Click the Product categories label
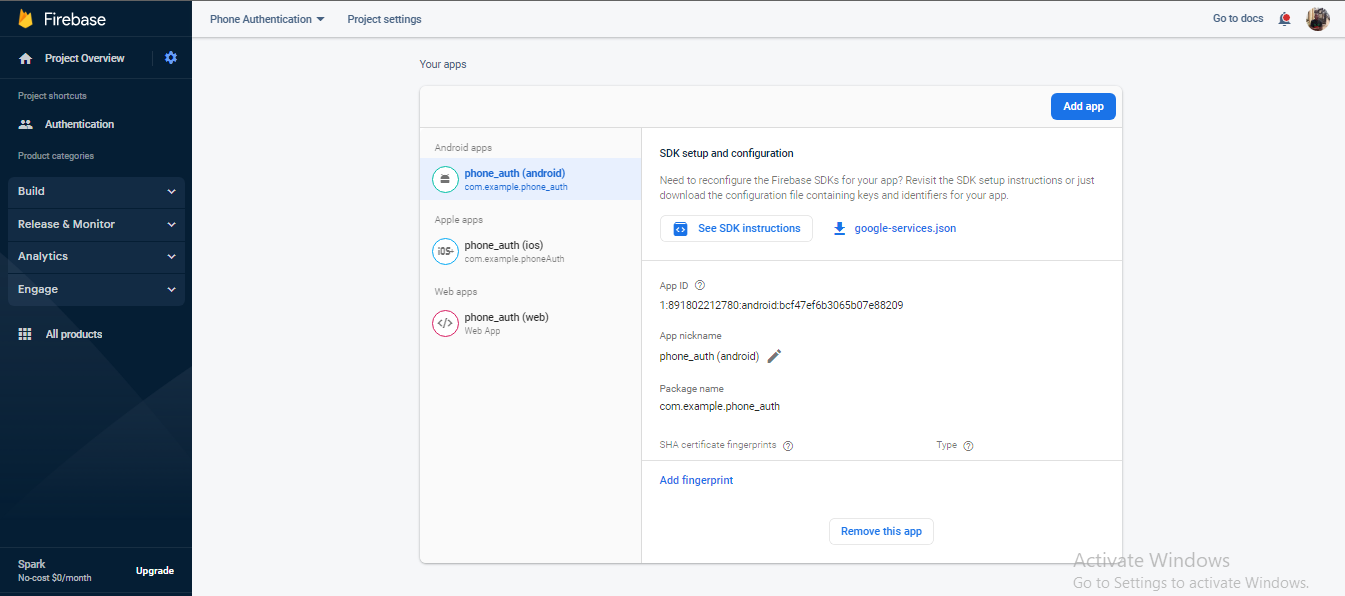 click(x=56, y=156)
